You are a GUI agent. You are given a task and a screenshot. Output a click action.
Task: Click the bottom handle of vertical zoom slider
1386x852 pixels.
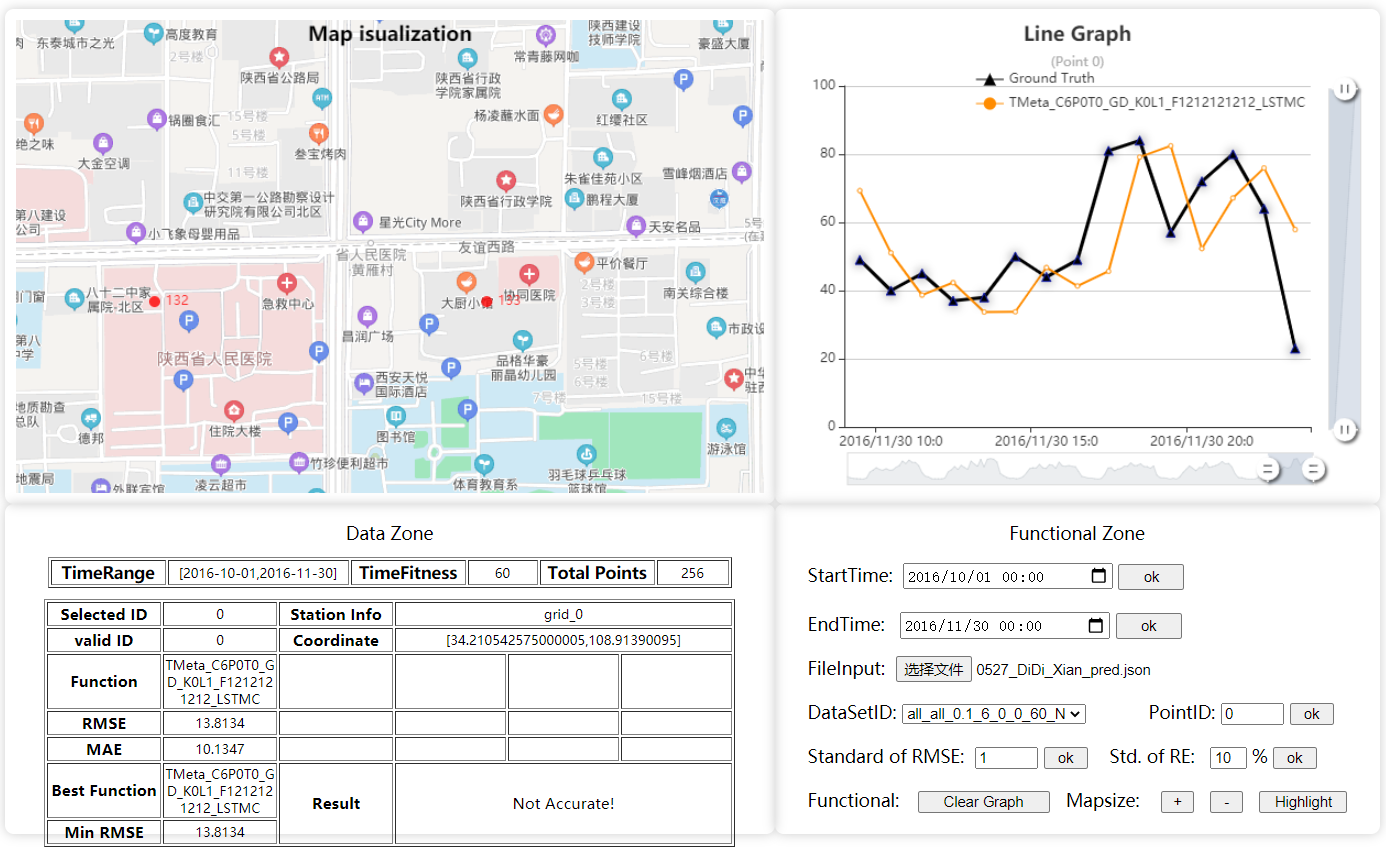coord(1345,430)
